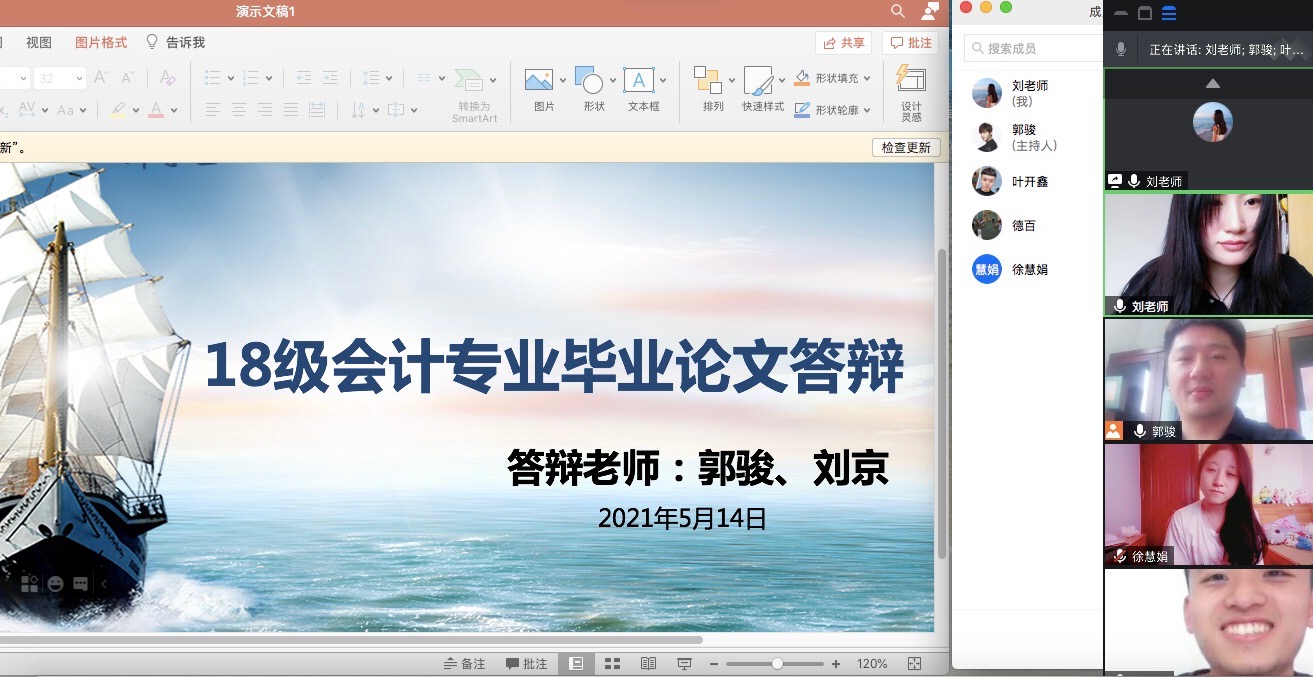
Task: Click the 转换为 SmartArt icon
Action: 468,81
